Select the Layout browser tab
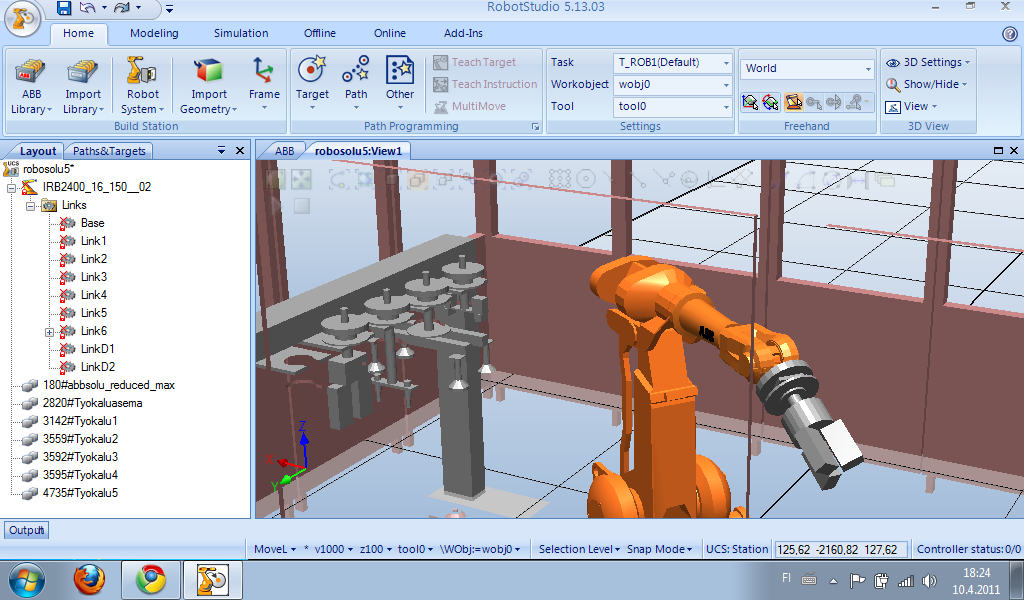The height and width of the screenshot is (600, 1024). 38,151
